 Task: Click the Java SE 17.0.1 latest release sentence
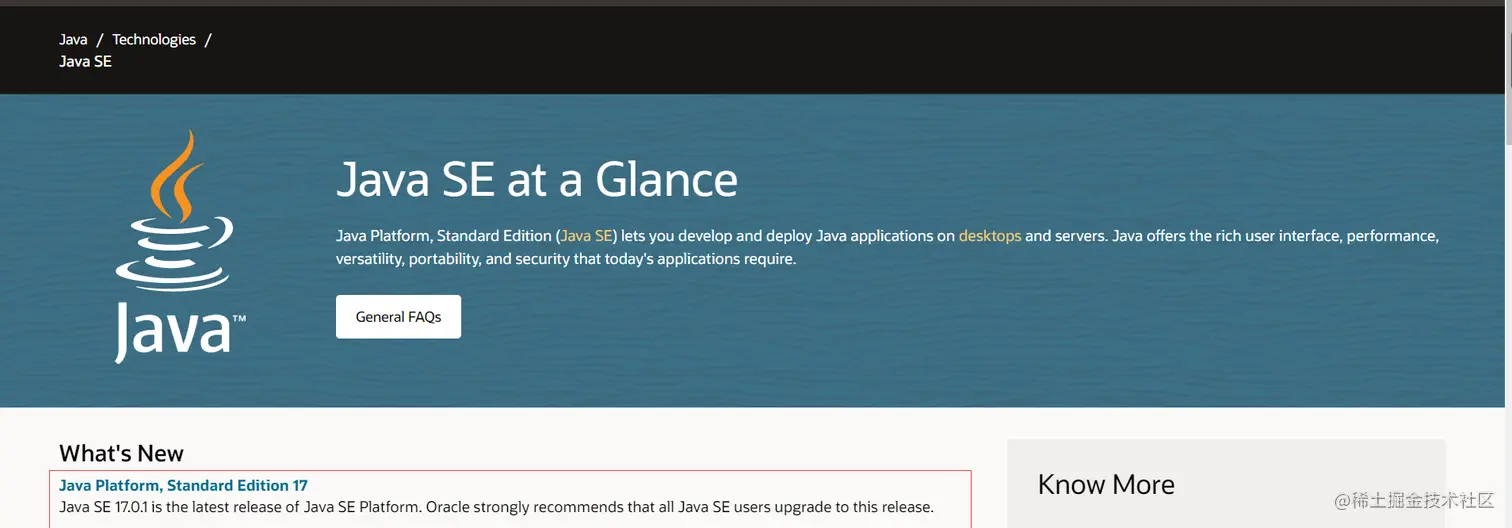tap(496, 507)
